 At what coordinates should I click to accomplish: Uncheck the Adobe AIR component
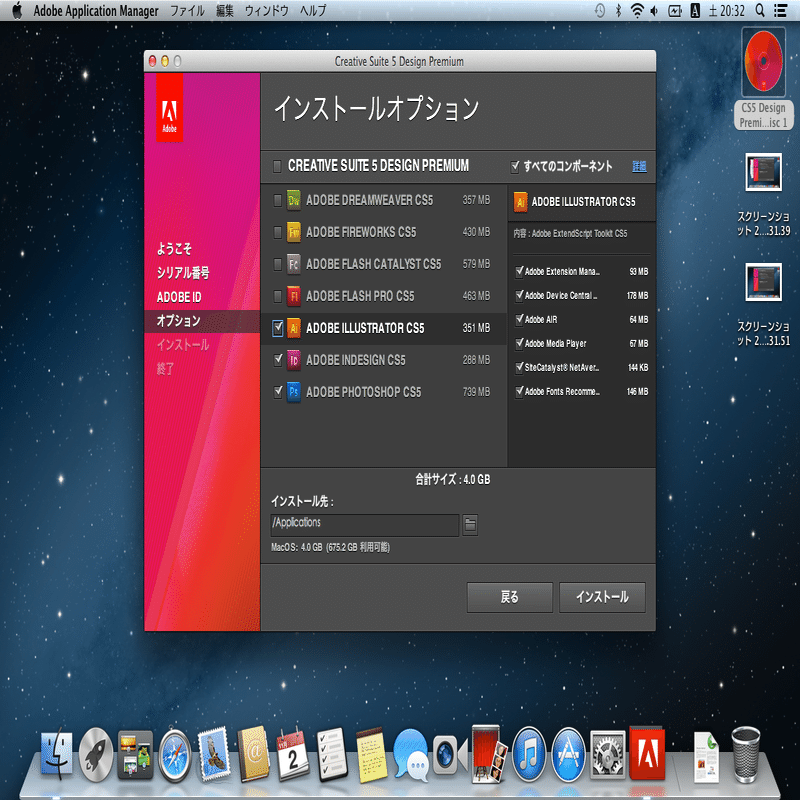tap(519, 319)
